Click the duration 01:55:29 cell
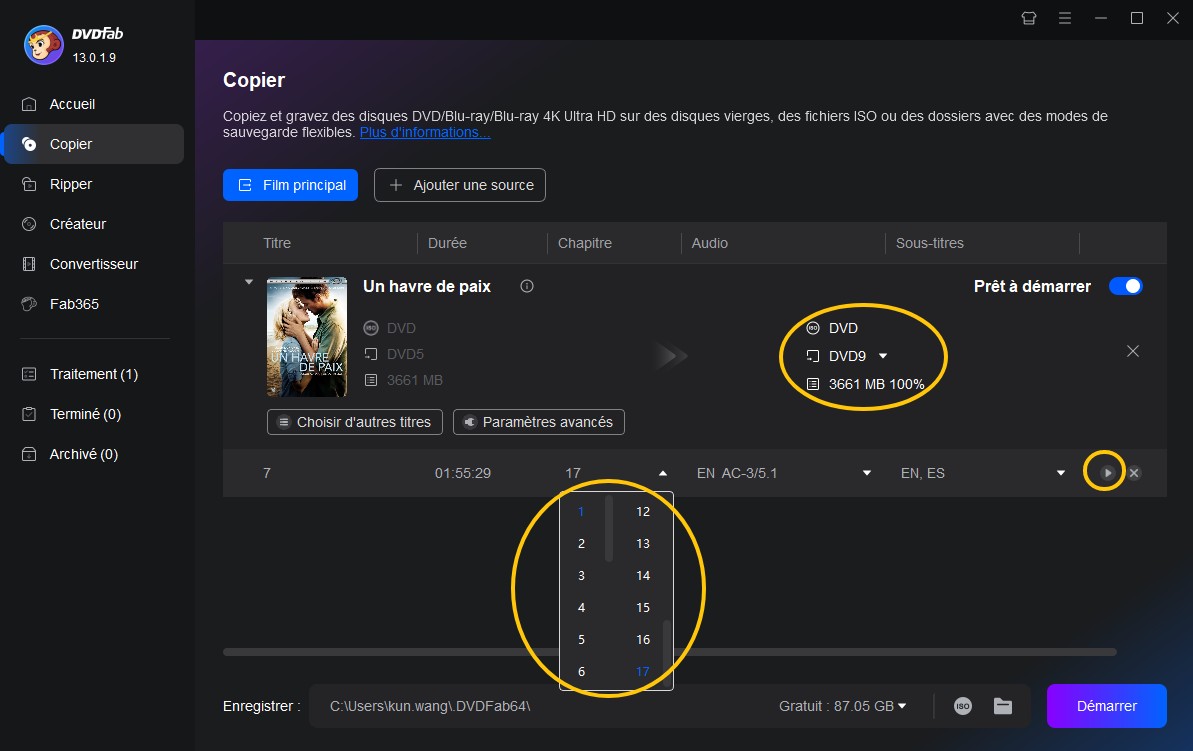1193x751 pixels. point(463,473)
